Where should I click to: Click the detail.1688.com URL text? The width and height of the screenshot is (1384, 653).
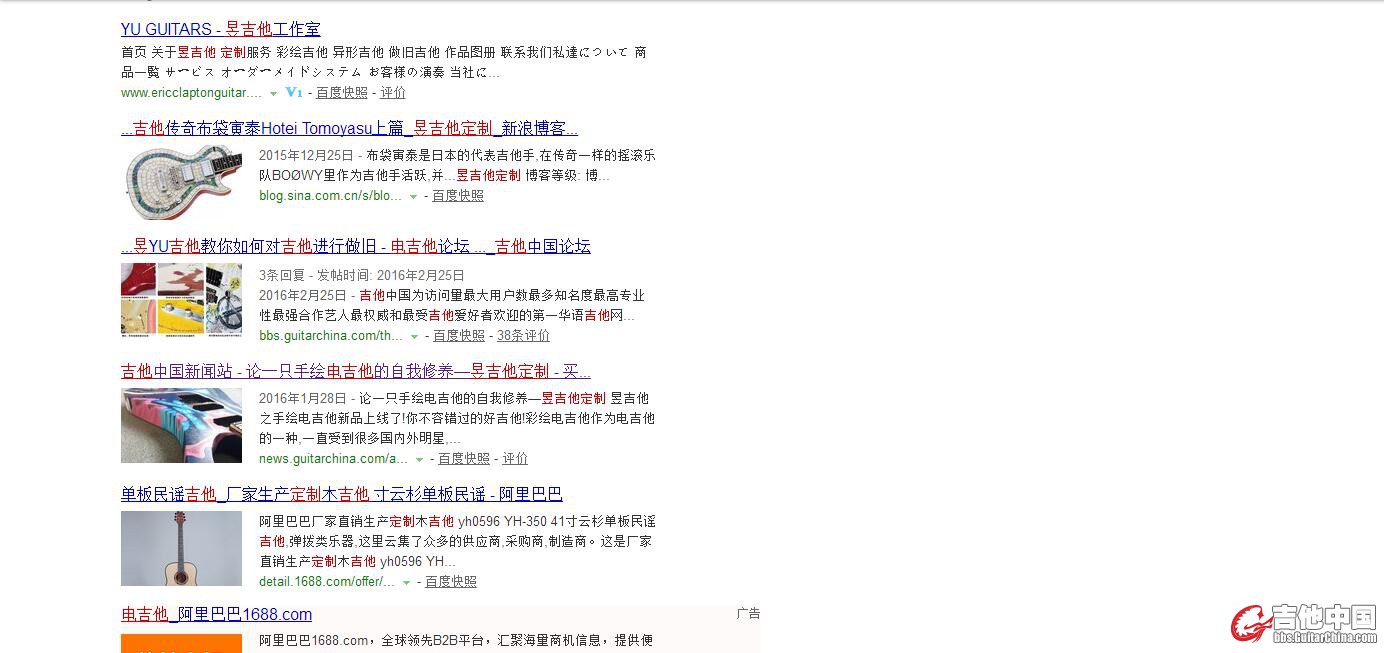pyautogui.click(x=327, y=581)
